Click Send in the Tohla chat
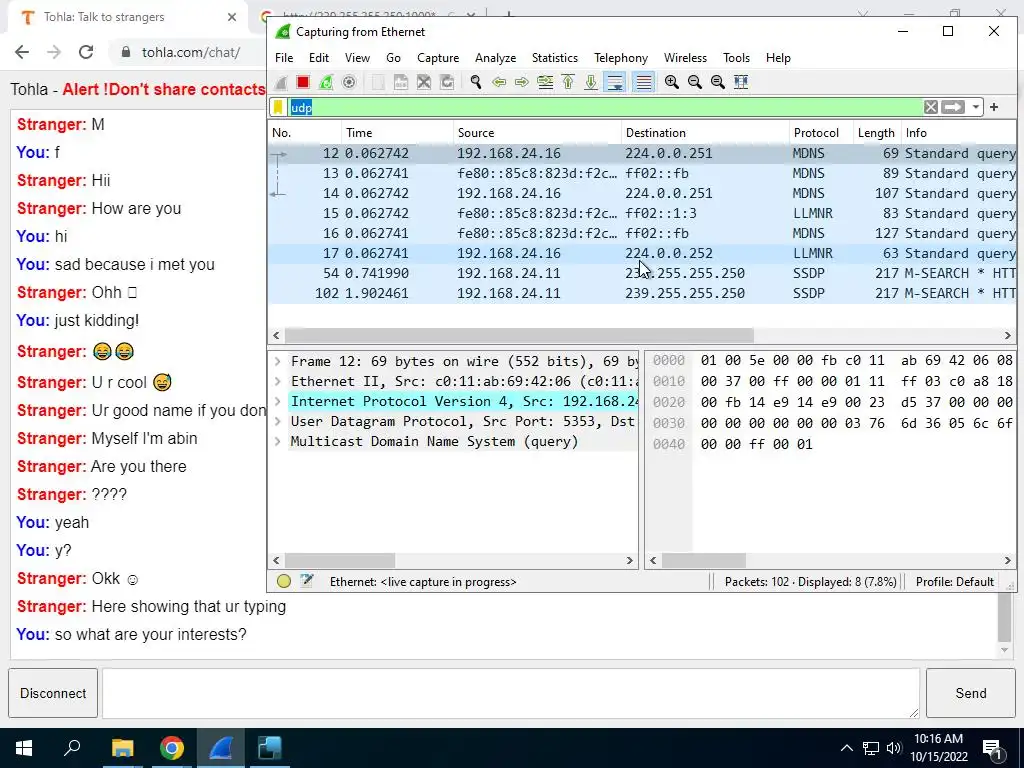Screen dimensions: 1024x768 970,693
